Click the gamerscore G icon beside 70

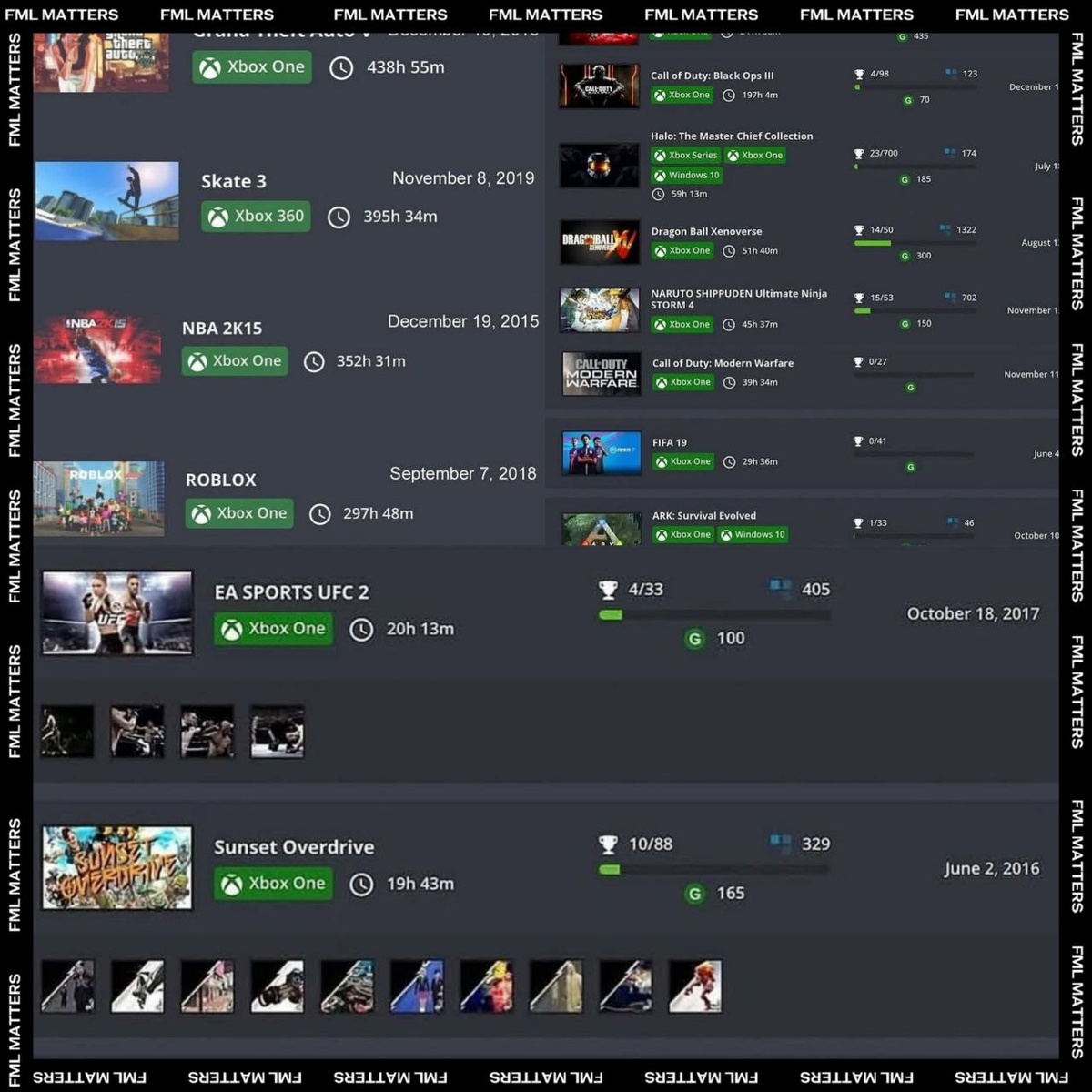coord(908,100)
